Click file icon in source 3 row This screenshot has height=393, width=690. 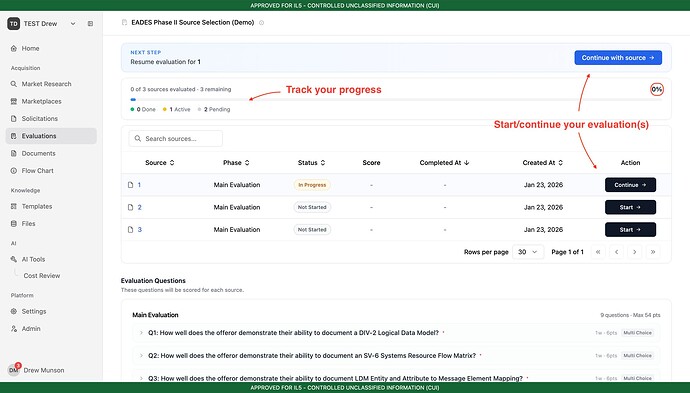(x=130, y=229)
